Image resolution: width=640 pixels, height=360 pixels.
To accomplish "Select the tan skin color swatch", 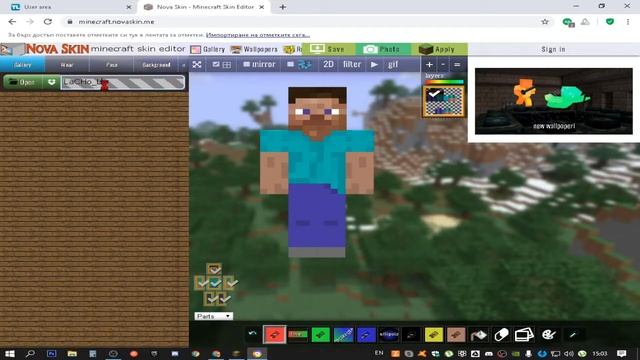I will (x=456, y=335).
